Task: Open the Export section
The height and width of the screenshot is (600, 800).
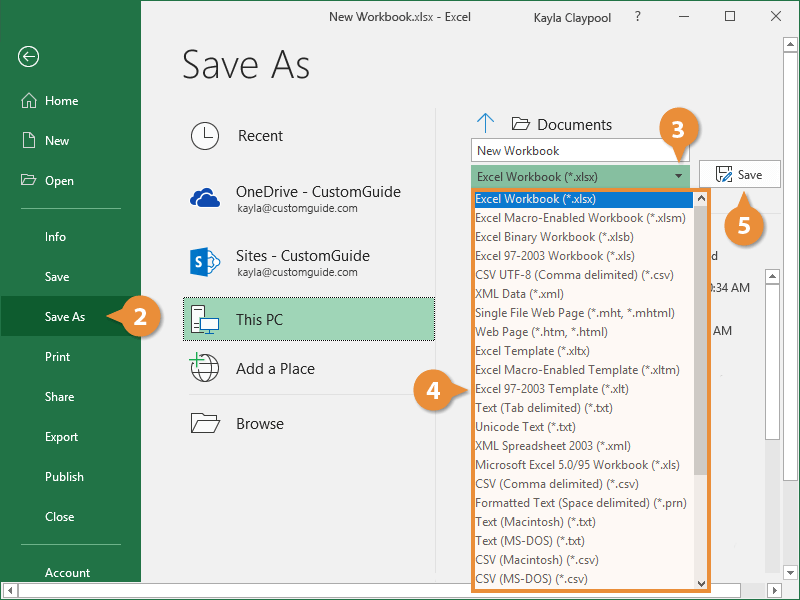Action: tap(60, 436)
